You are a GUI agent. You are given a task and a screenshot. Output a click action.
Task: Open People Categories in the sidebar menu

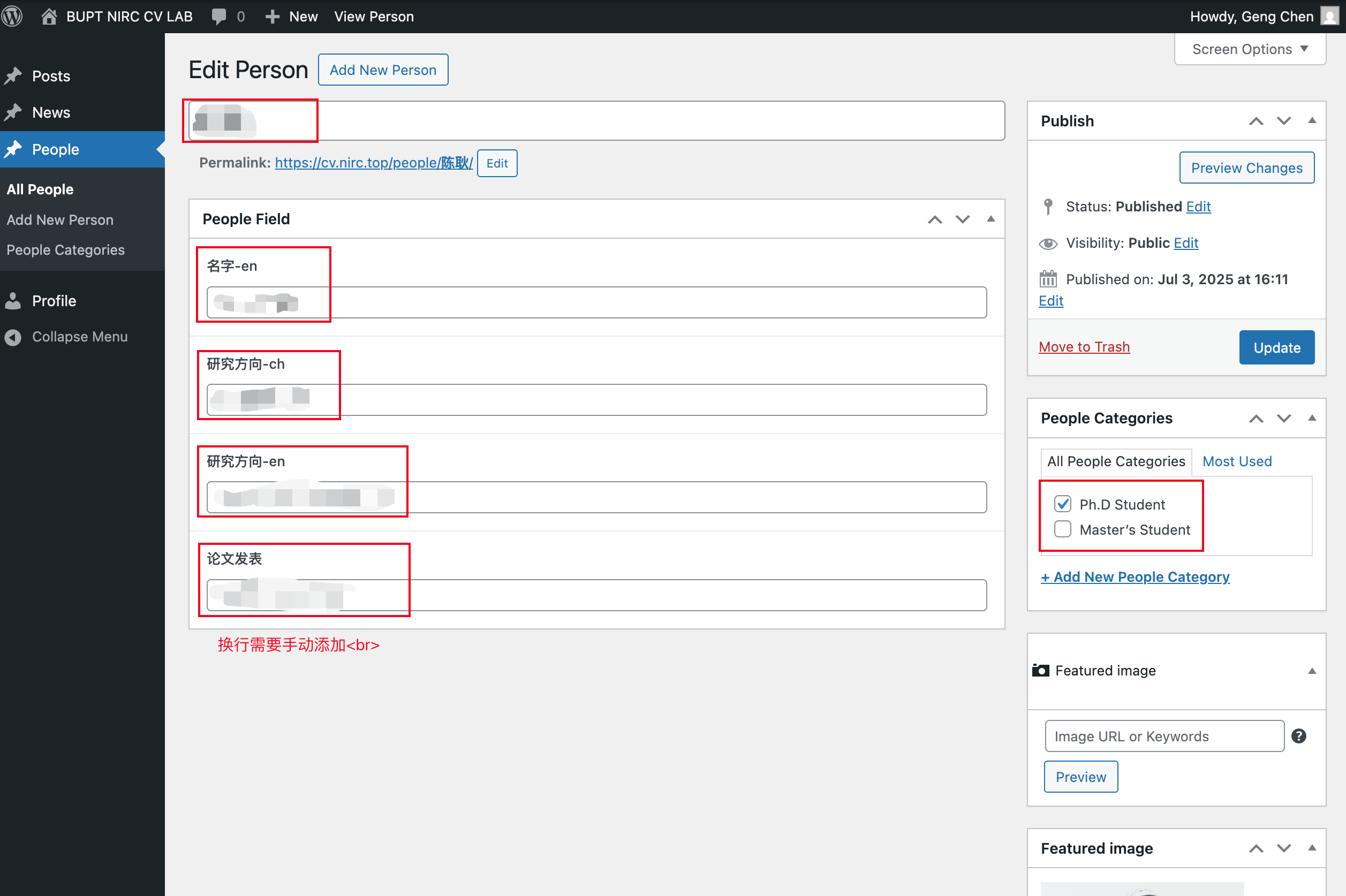click(x=66, y=250)
